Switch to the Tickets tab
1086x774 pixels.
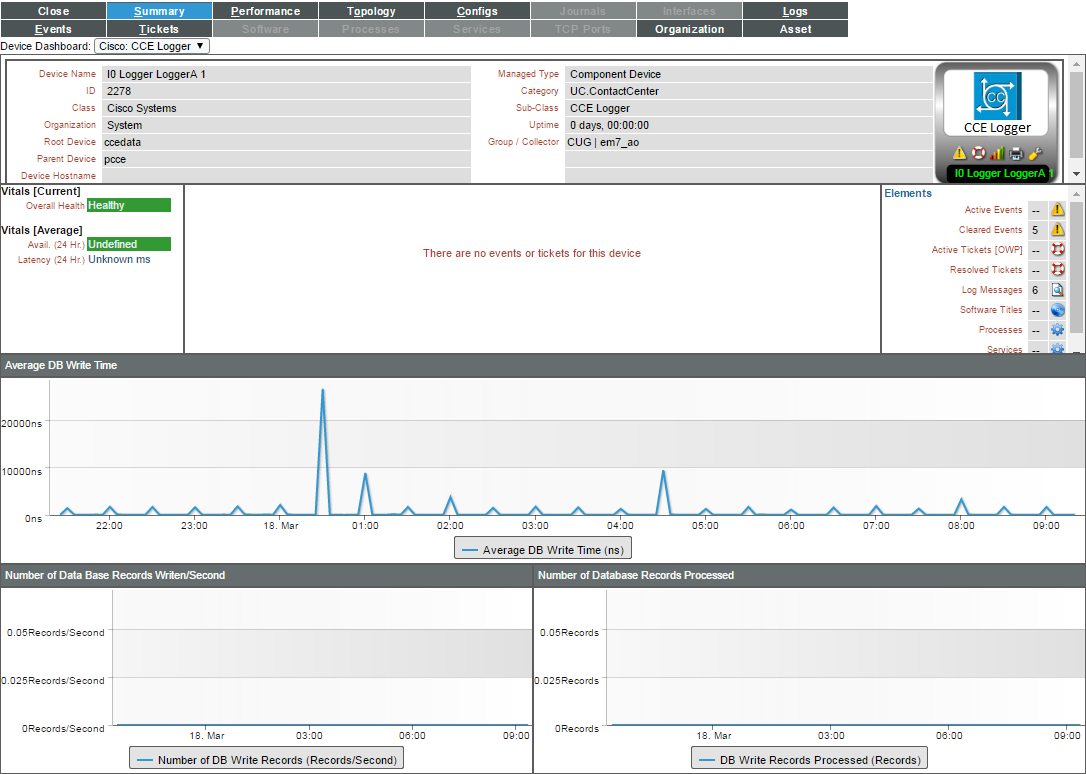click(159, 29)
